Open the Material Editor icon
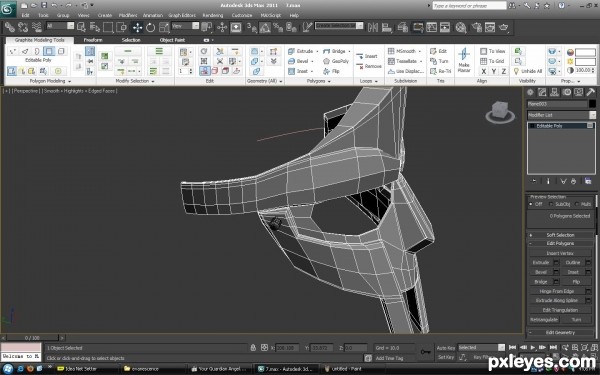The width and height of the screenshot is (600, 375). click(461, 27)
